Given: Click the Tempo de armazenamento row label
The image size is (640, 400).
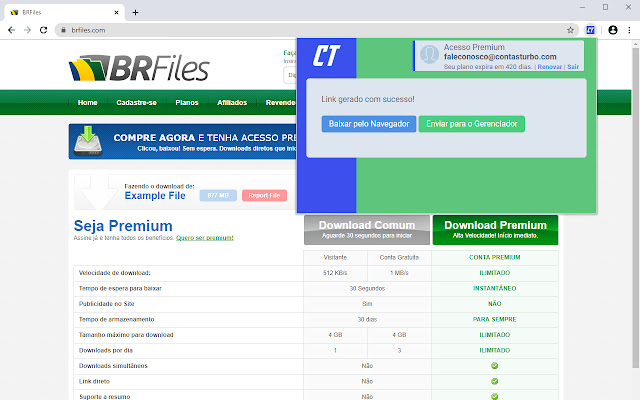Looking at the screenshot, I should tap(117, 319).
